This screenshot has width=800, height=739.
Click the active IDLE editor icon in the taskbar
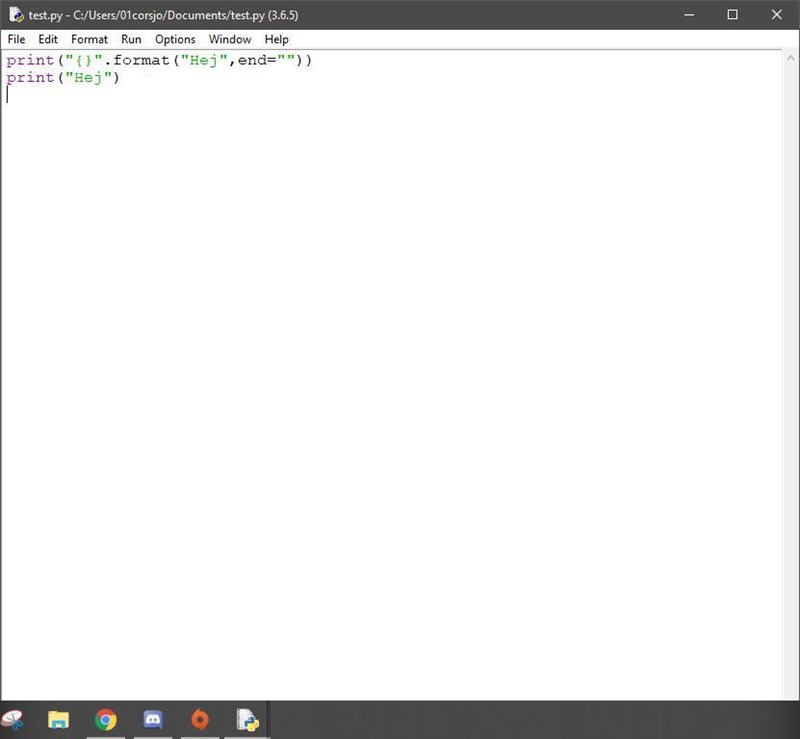click(246, 719)
